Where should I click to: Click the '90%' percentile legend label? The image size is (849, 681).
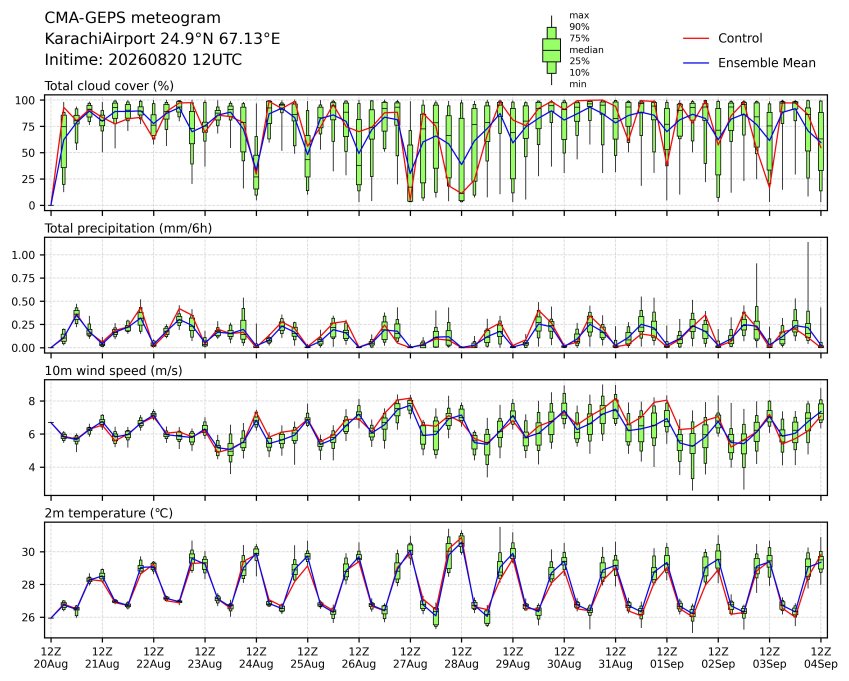579,27
